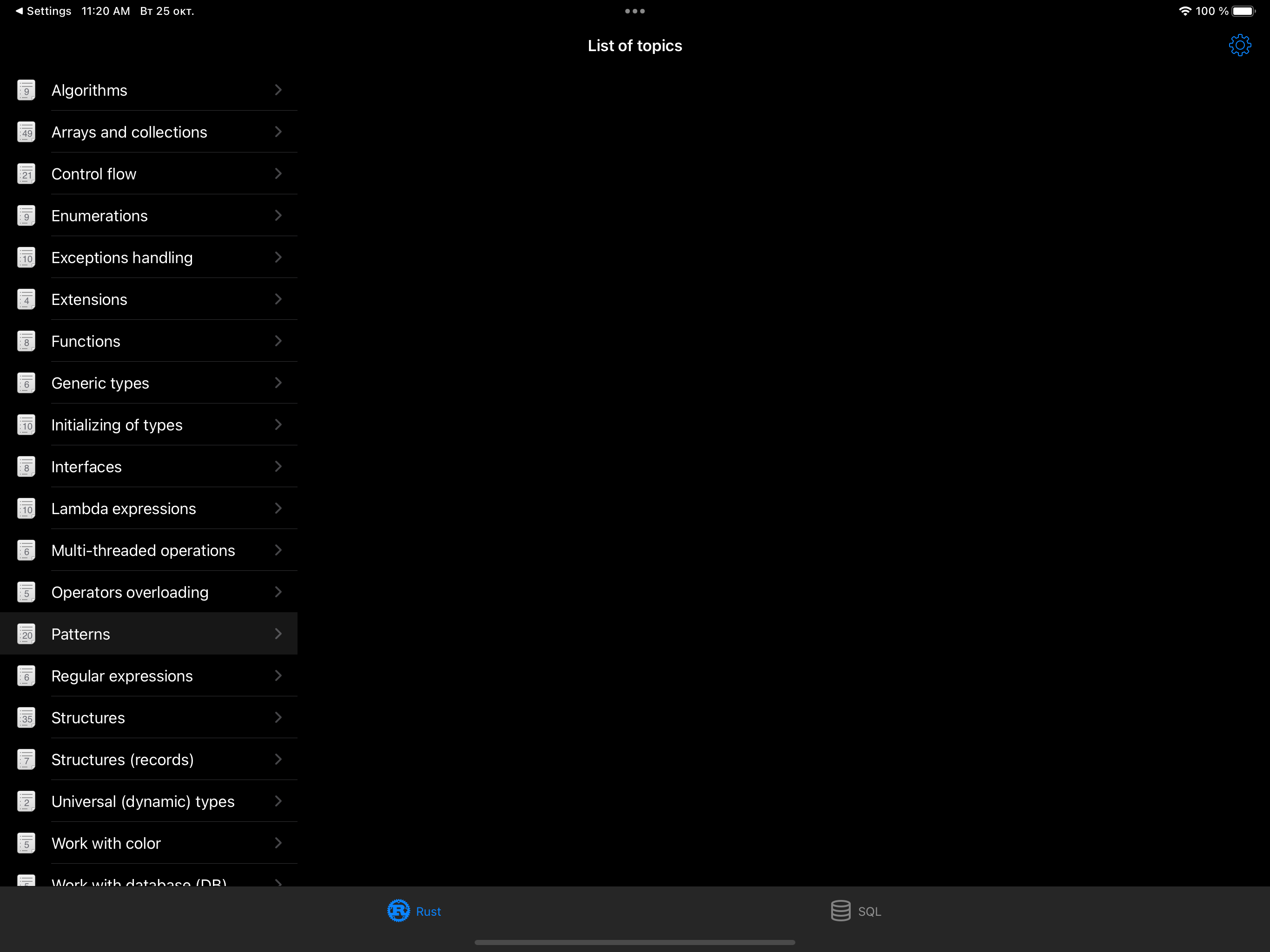Image resolution: width=1270 pixels, height=952 pixels.
Task: Click the Regular expressions count icon
Action: pyautogui.click(x=26, y=676)
